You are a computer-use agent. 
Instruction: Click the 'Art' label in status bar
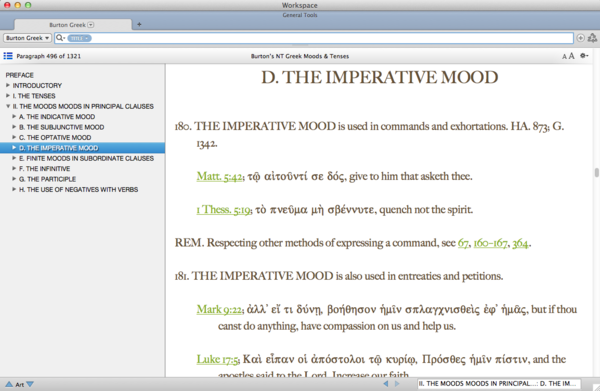point(19,384)
